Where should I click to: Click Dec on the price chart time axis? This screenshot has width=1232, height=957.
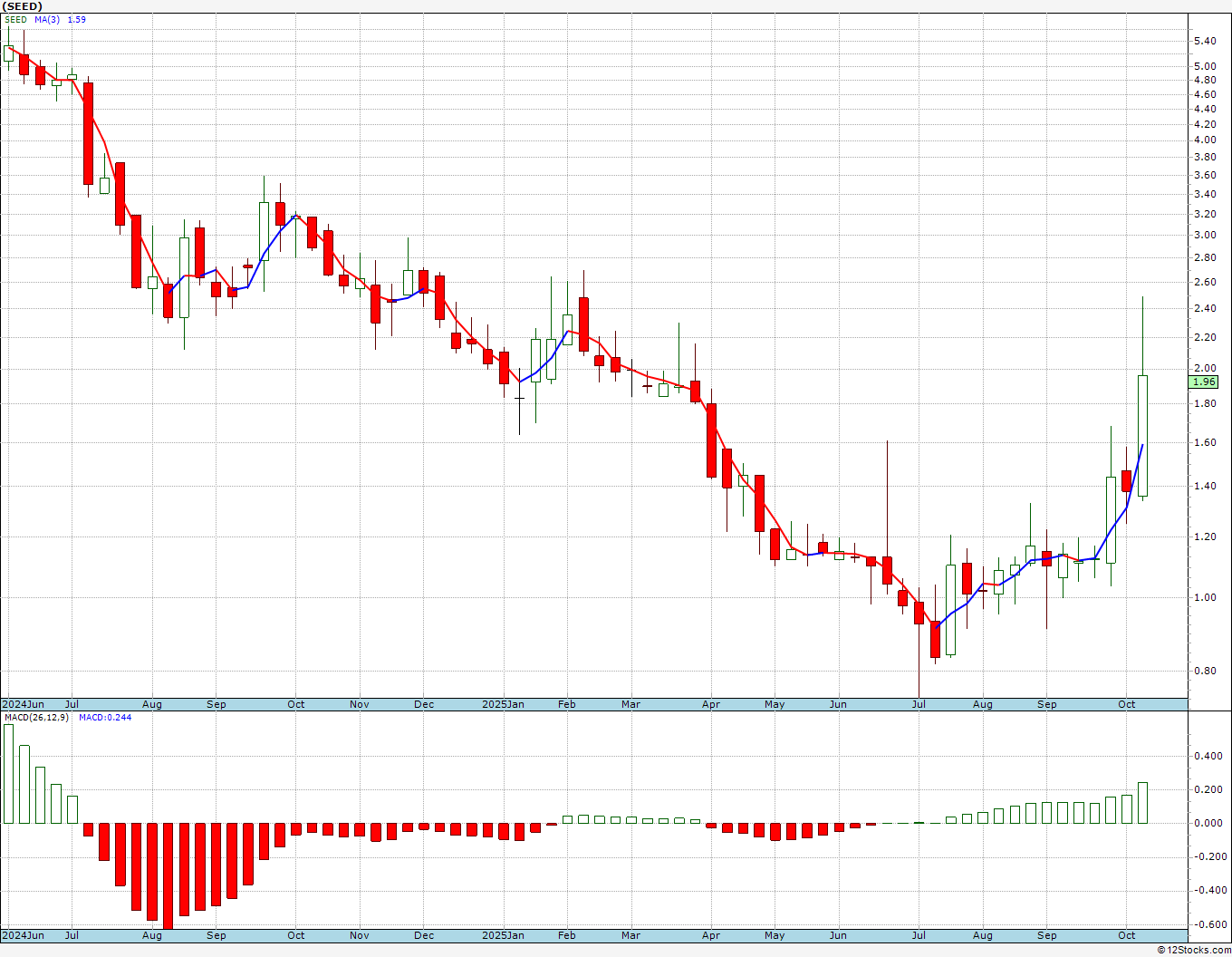click(x=424, y=704)
